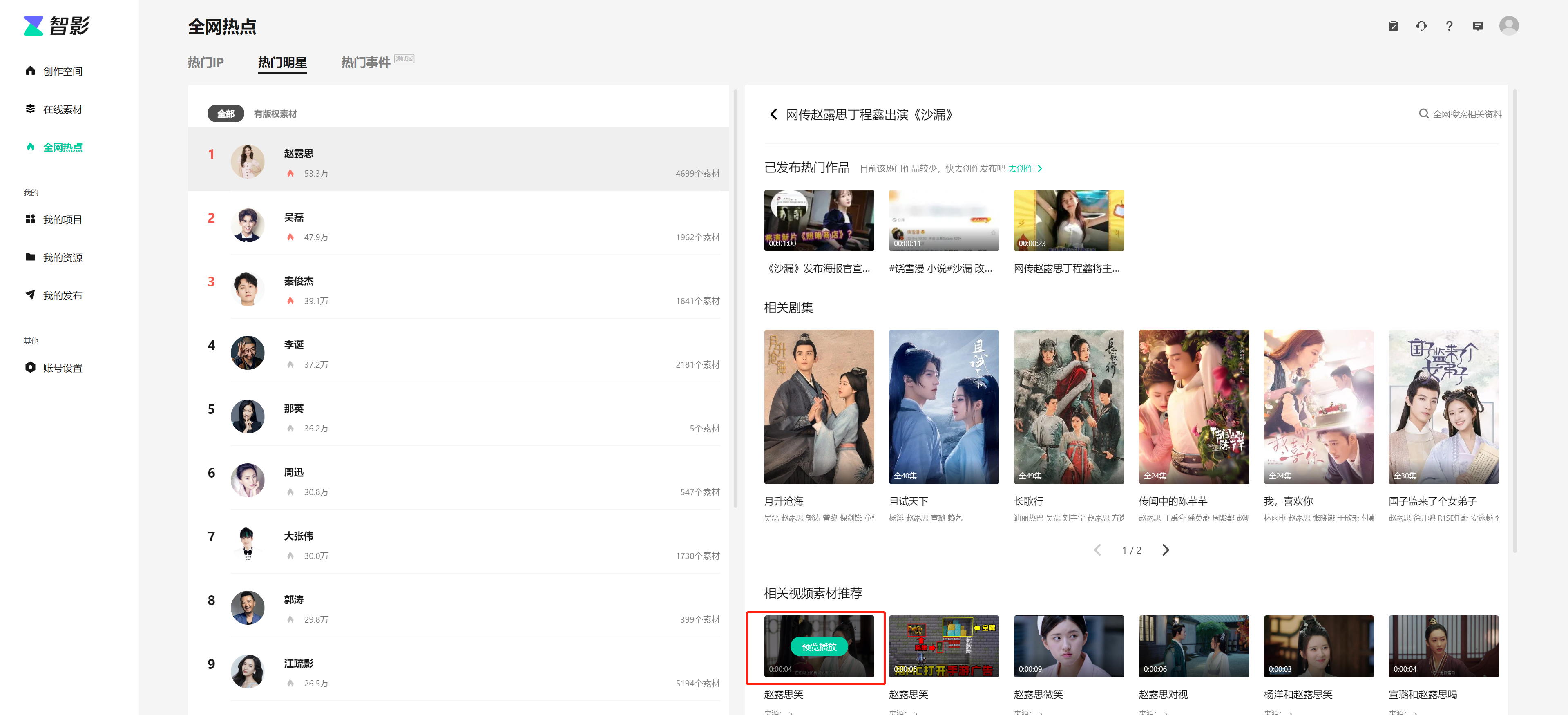The image size is (1568, 715).
Task: Click the 长歌行 title text
Action: point(1028,501)
